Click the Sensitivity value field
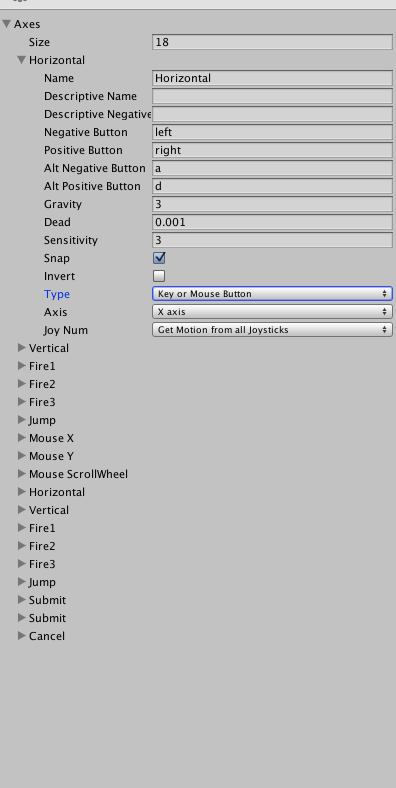Image resolution: width=396 pixels, height=788 pixels. [272, 240]
